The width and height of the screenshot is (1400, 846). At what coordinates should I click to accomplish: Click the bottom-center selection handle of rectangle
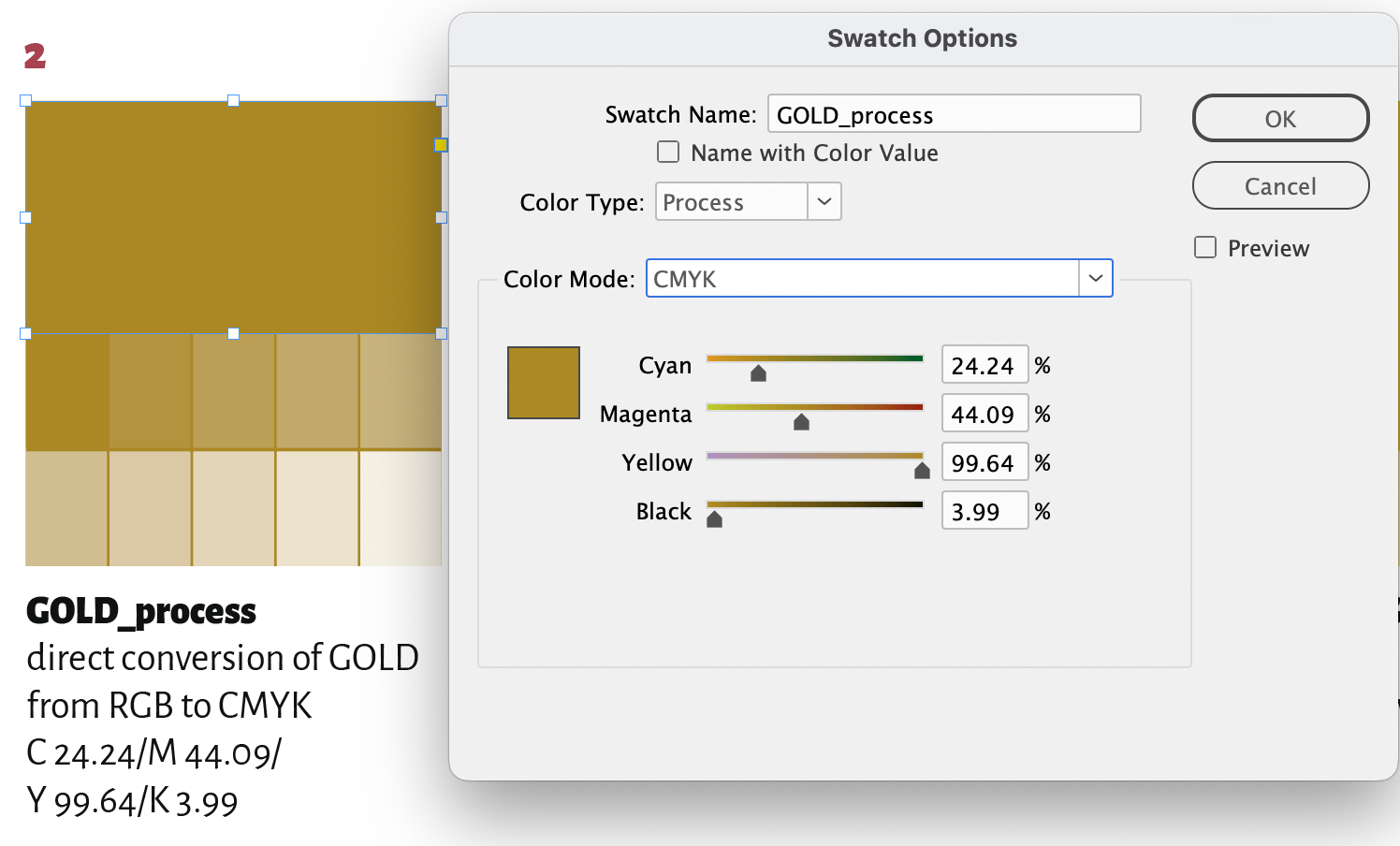click(x=234, y=333)
